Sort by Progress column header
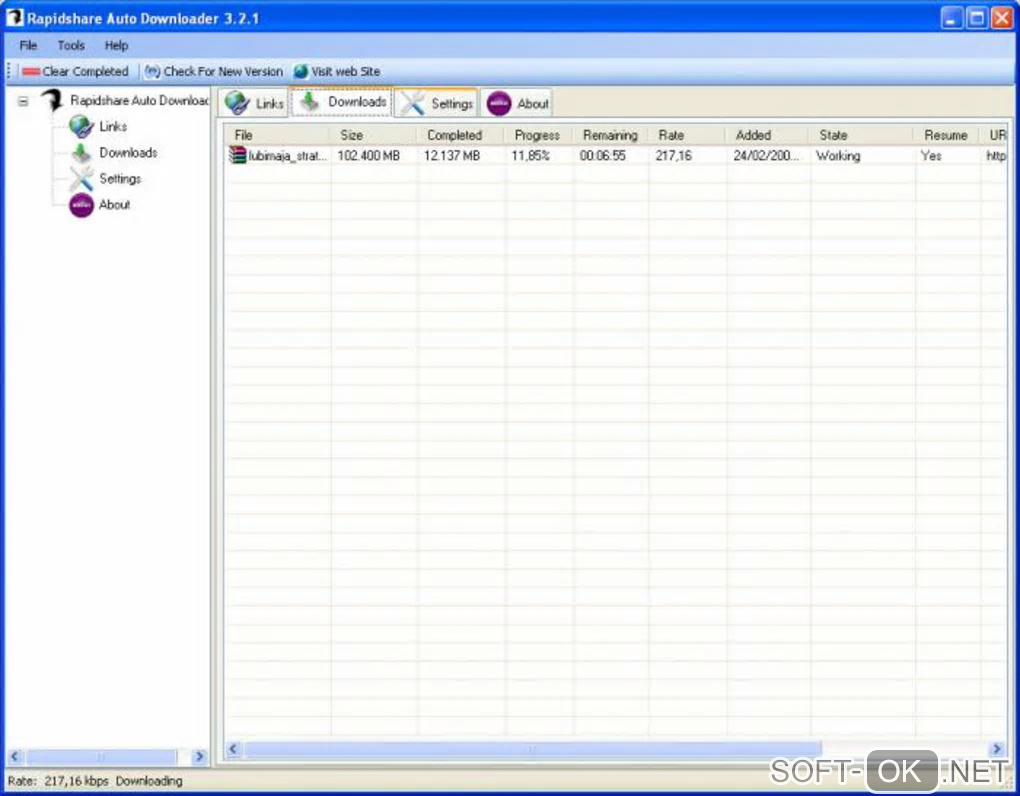1020x796 pixels. pyautogui.click(x=539, y=135)
